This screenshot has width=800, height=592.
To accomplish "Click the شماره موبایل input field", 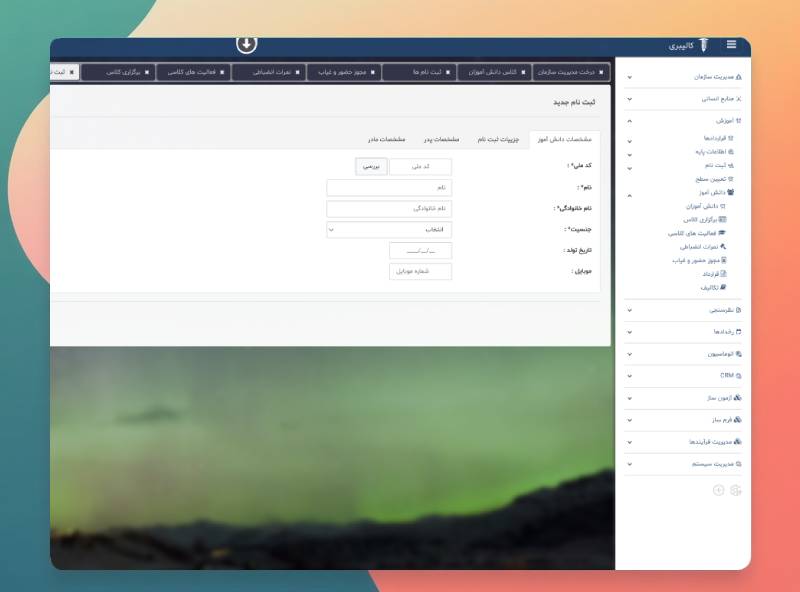I will click(420, 272).
